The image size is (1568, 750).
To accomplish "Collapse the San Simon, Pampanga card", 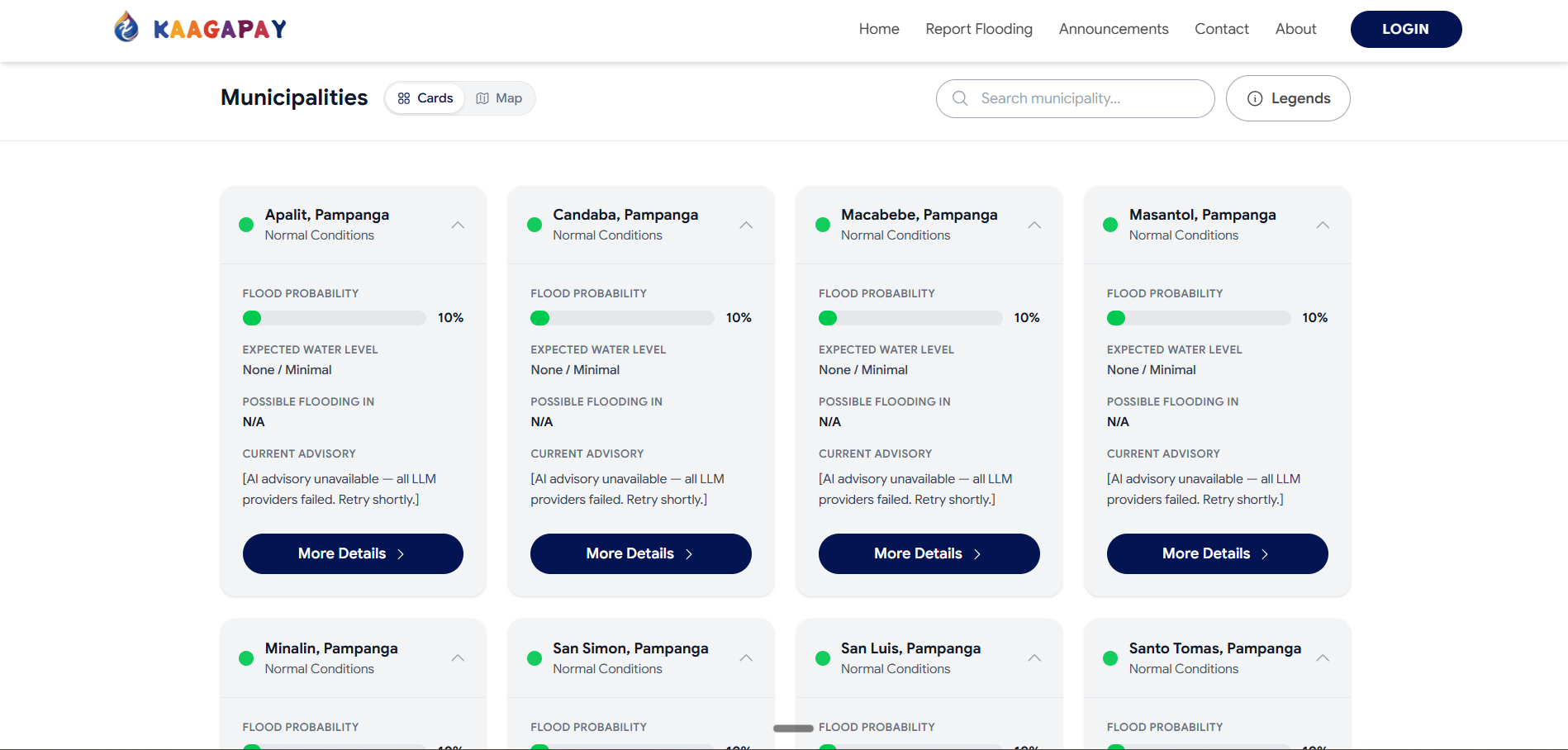I will pos(746,658).
